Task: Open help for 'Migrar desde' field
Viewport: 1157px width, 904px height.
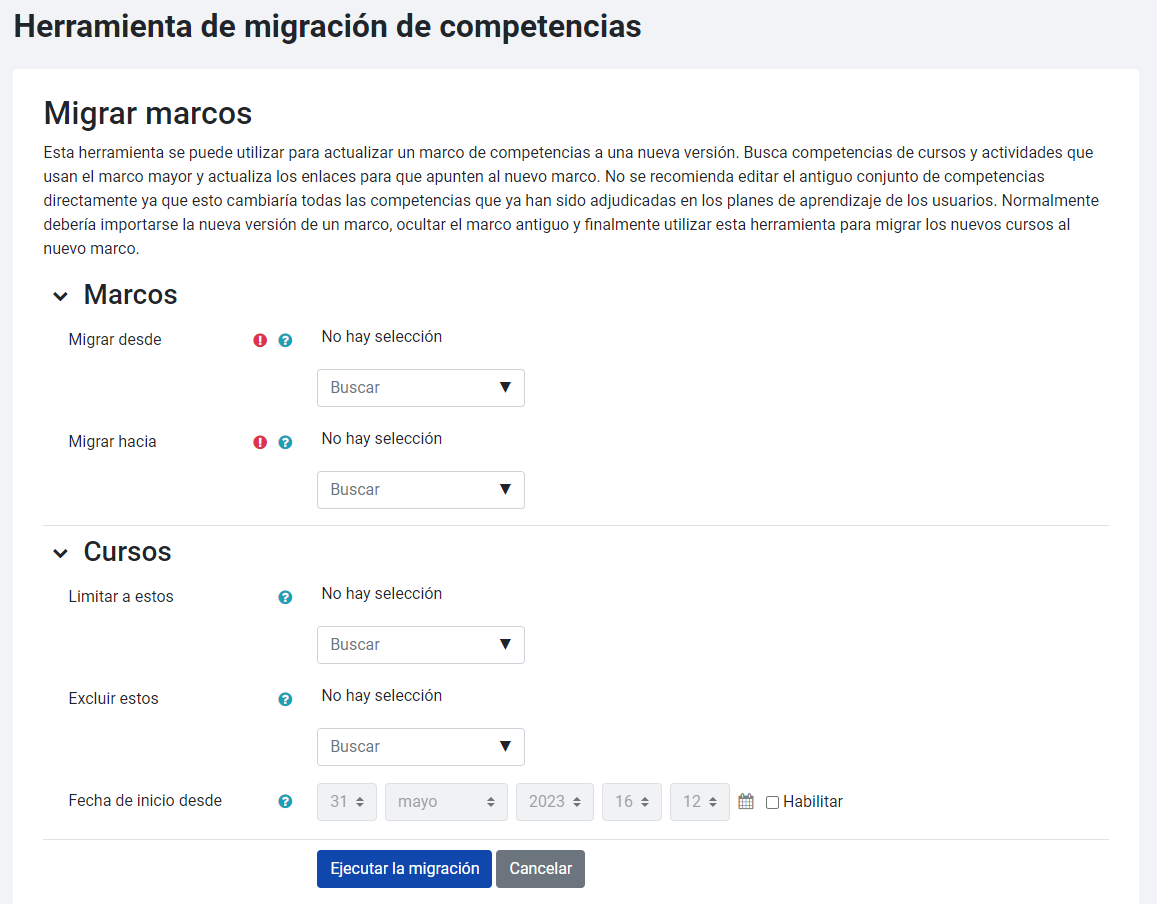Action: pyautogui.click(x=286, y=340)
